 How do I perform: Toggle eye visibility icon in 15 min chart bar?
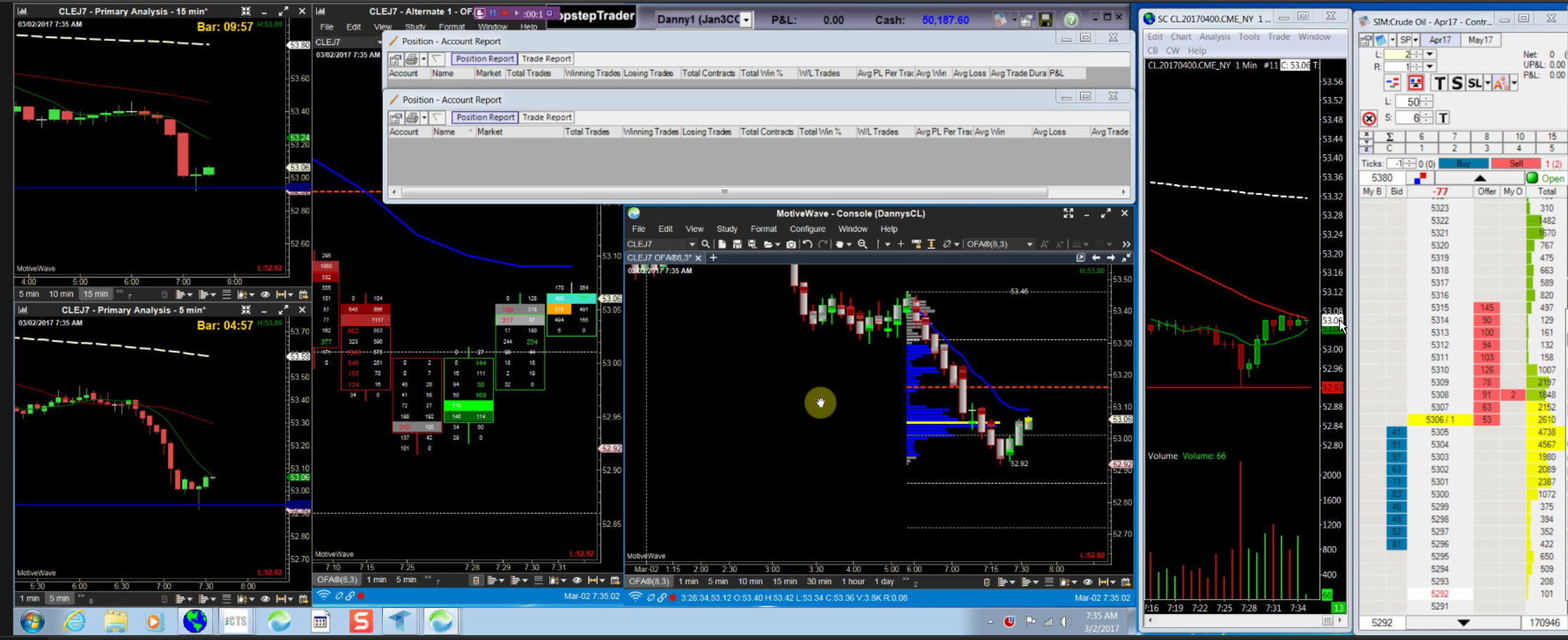pos(265,294)
